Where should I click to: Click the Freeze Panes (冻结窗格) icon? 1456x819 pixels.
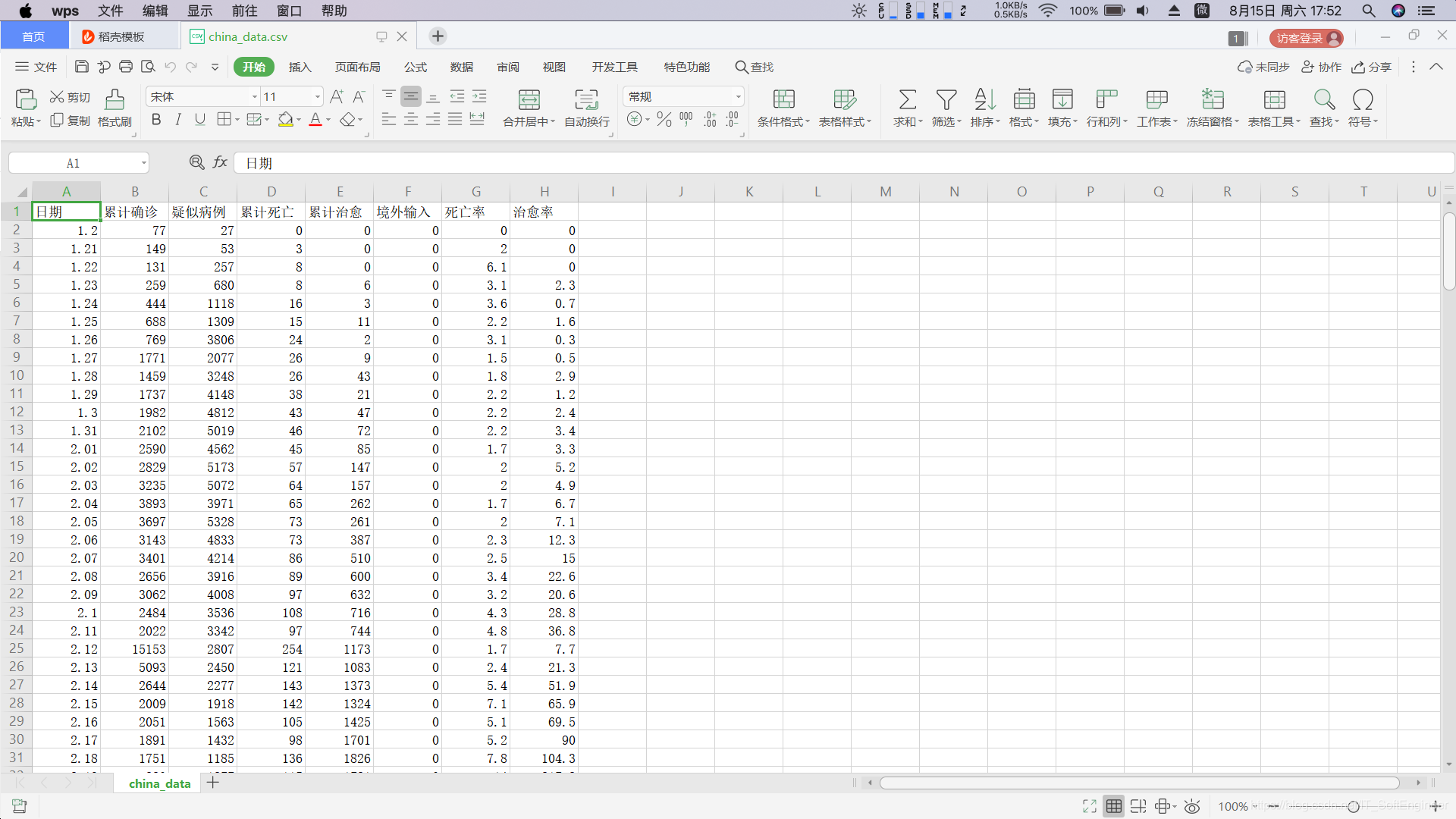click(1213, 99)
